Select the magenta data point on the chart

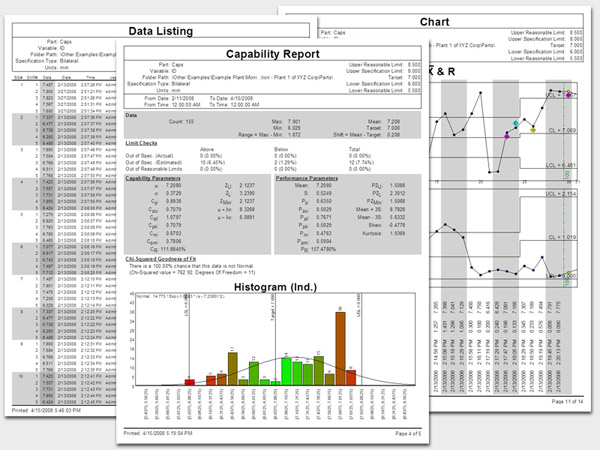506,136
